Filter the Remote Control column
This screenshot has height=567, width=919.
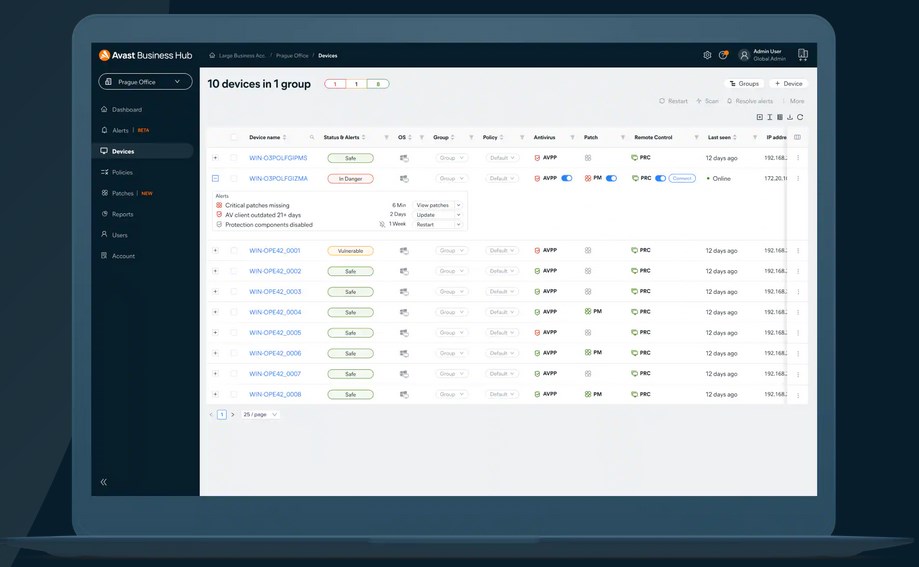[x=696, y=137]
